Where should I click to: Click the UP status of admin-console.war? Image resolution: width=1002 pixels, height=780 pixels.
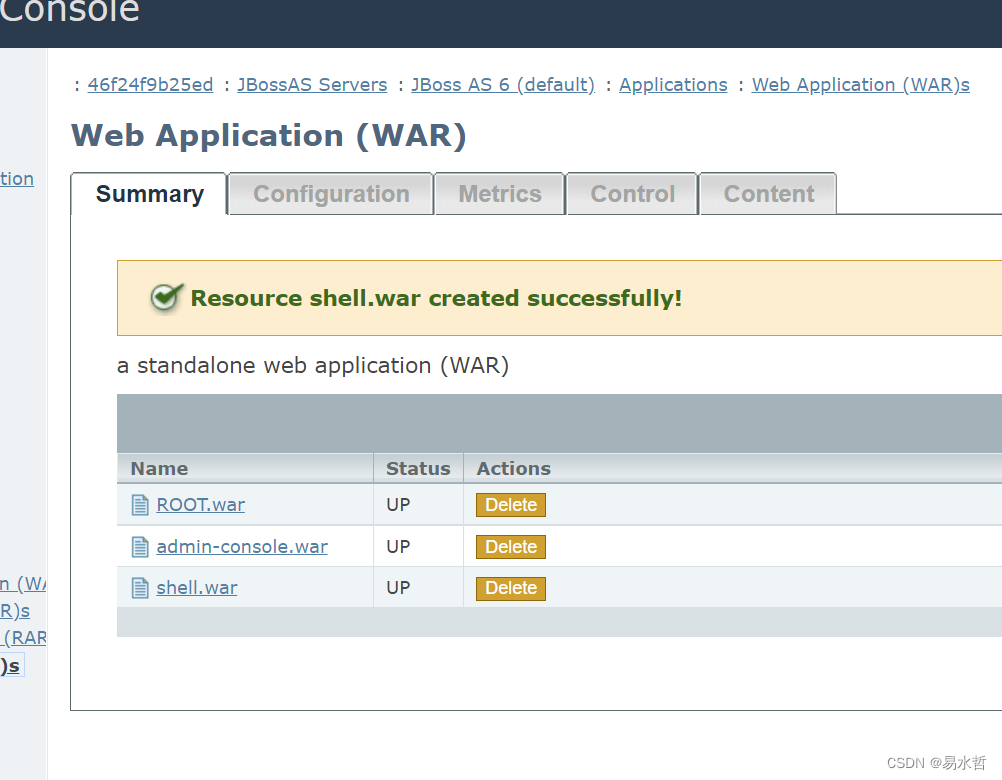coord(398,547)
